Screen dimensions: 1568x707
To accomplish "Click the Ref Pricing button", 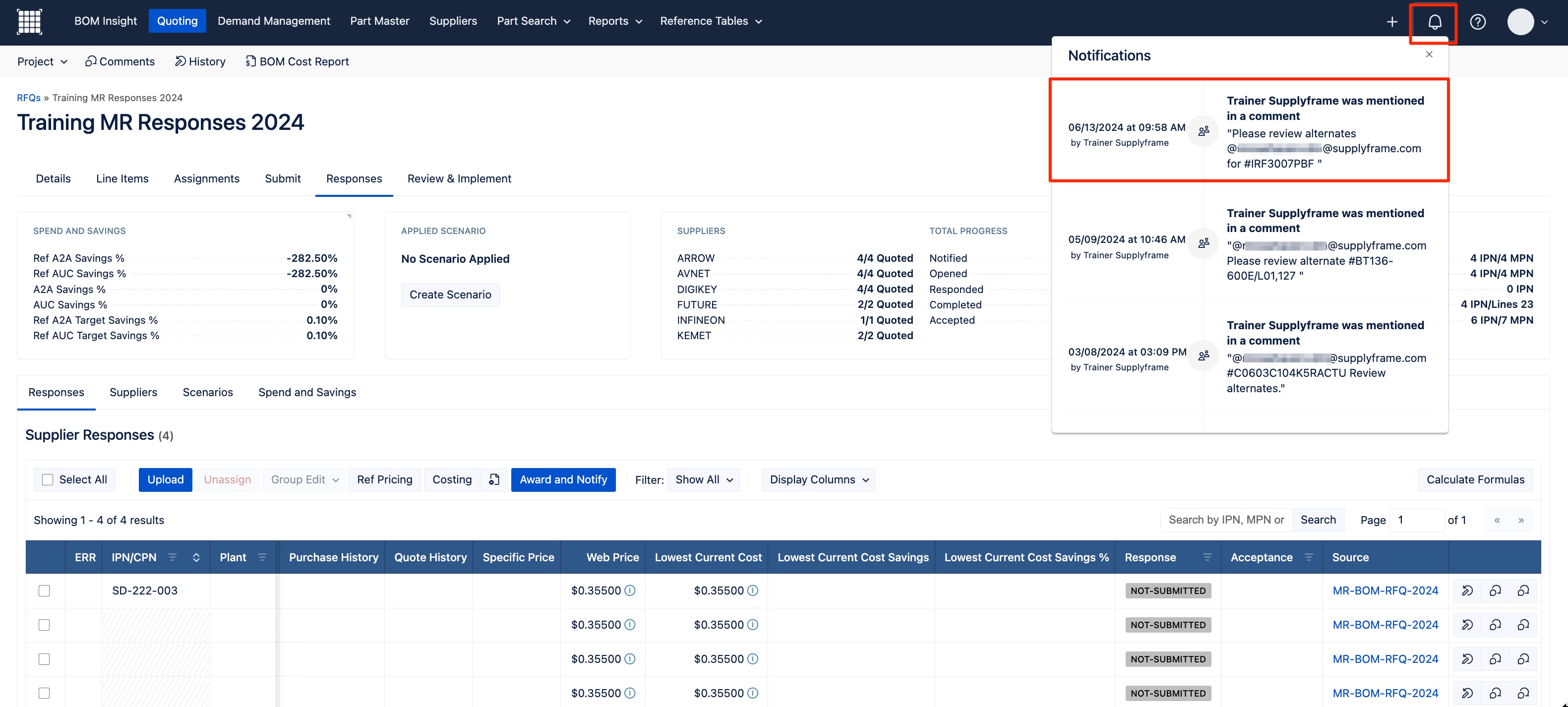I will coord(384,479).
